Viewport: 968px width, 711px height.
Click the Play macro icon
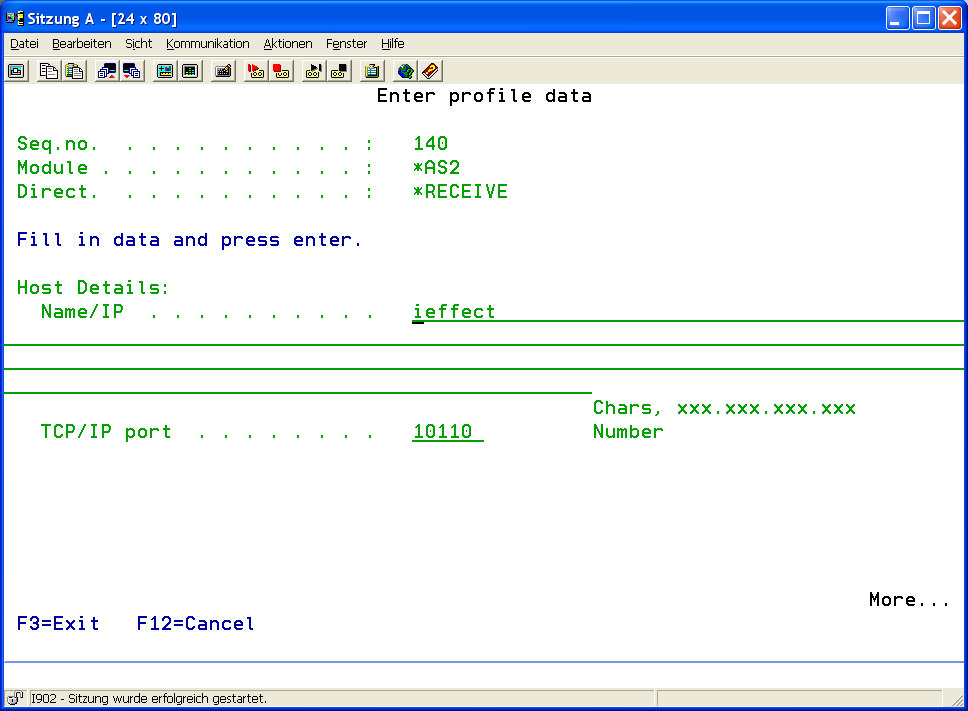coord(314,71)
